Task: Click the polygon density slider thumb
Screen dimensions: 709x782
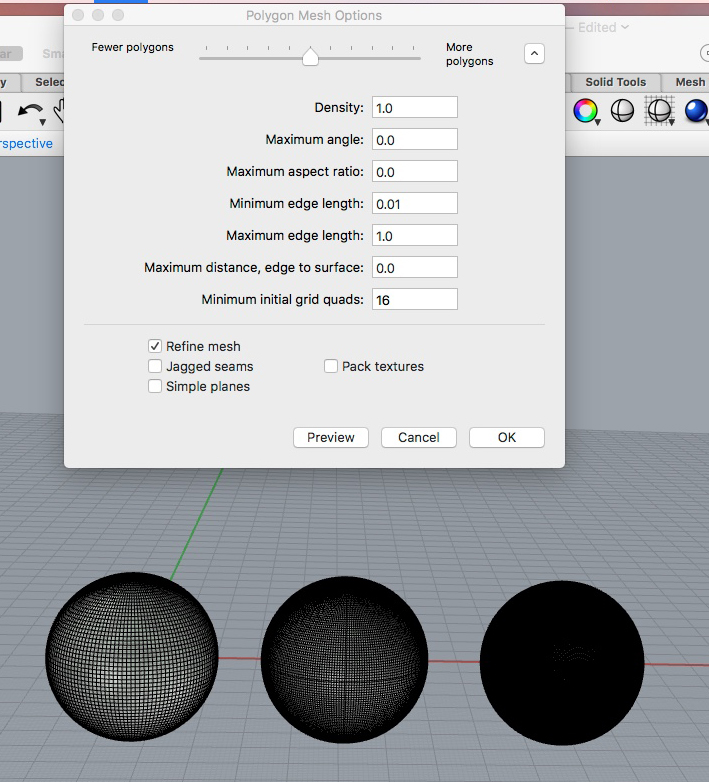Action: tap(310, 57)
